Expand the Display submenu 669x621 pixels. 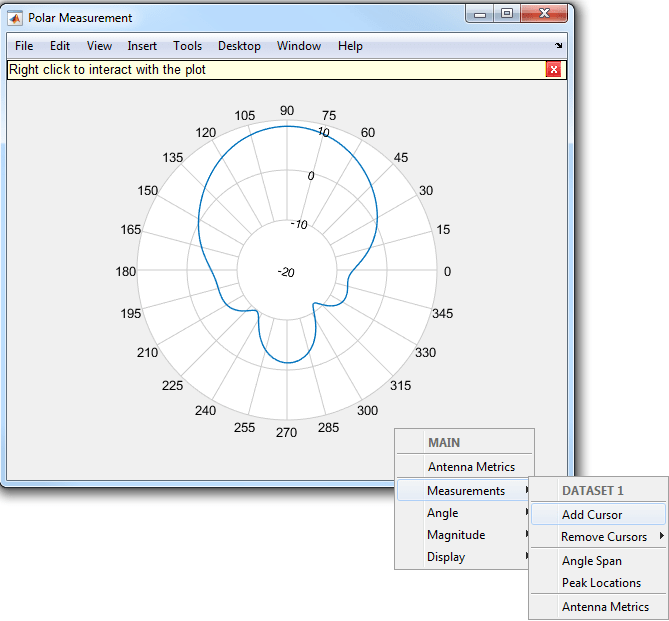(464, 557)
